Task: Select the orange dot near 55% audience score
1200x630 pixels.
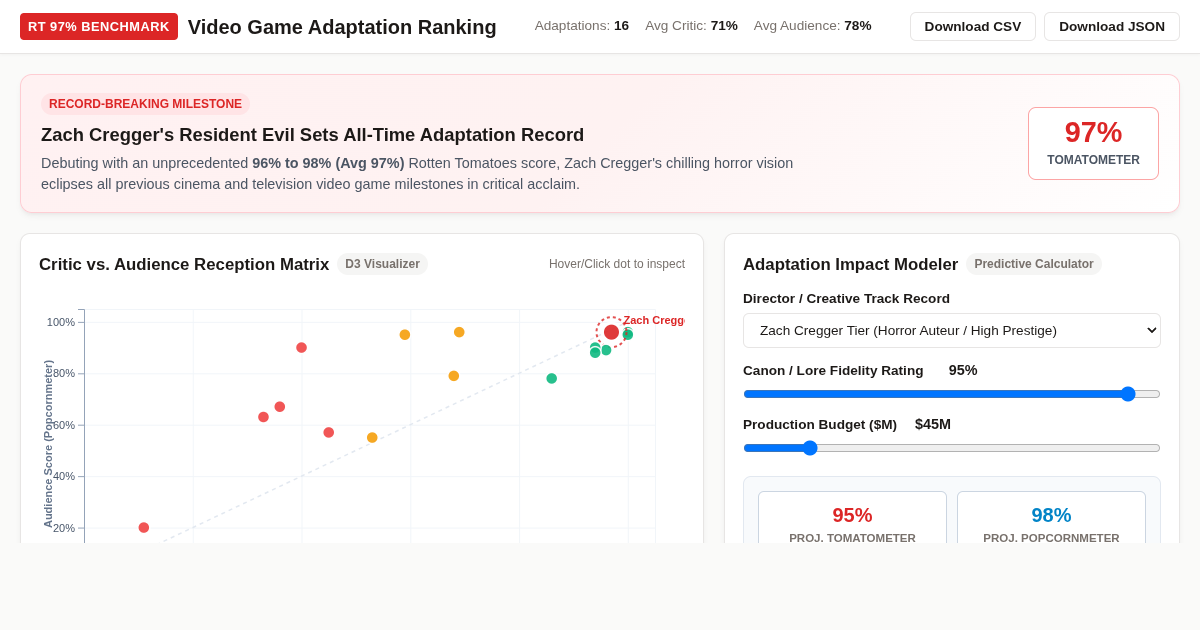Action: (x=372, y=437)
